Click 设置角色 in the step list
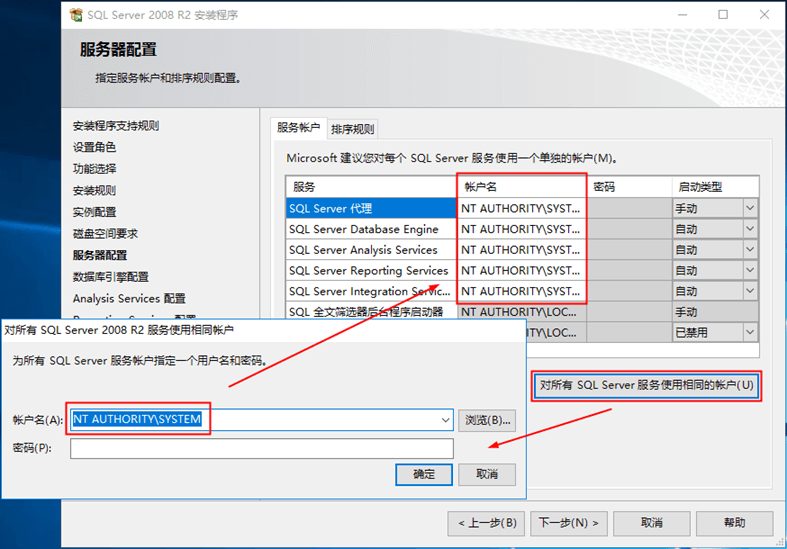This screenshot has width=787, height=549. (94, 147)
